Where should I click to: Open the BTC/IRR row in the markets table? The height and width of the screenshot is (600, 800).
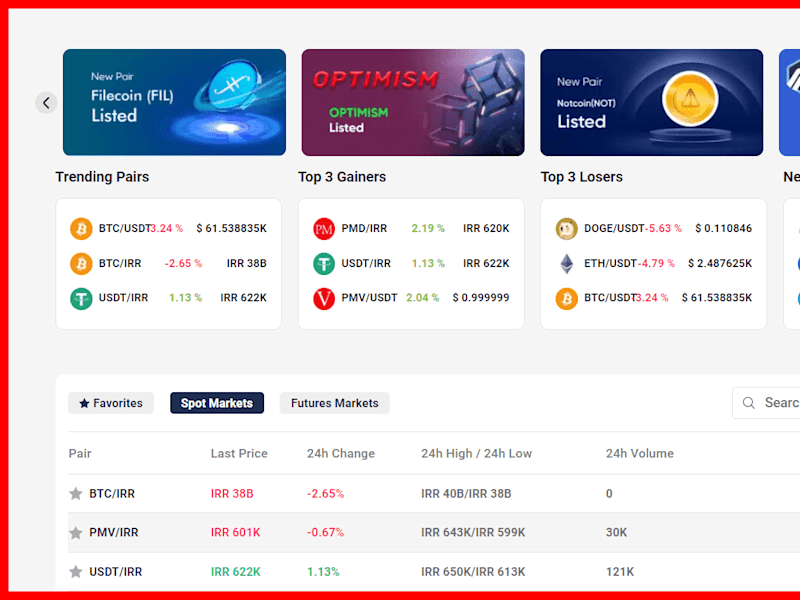pyautogui.click(x=434, y=493)
